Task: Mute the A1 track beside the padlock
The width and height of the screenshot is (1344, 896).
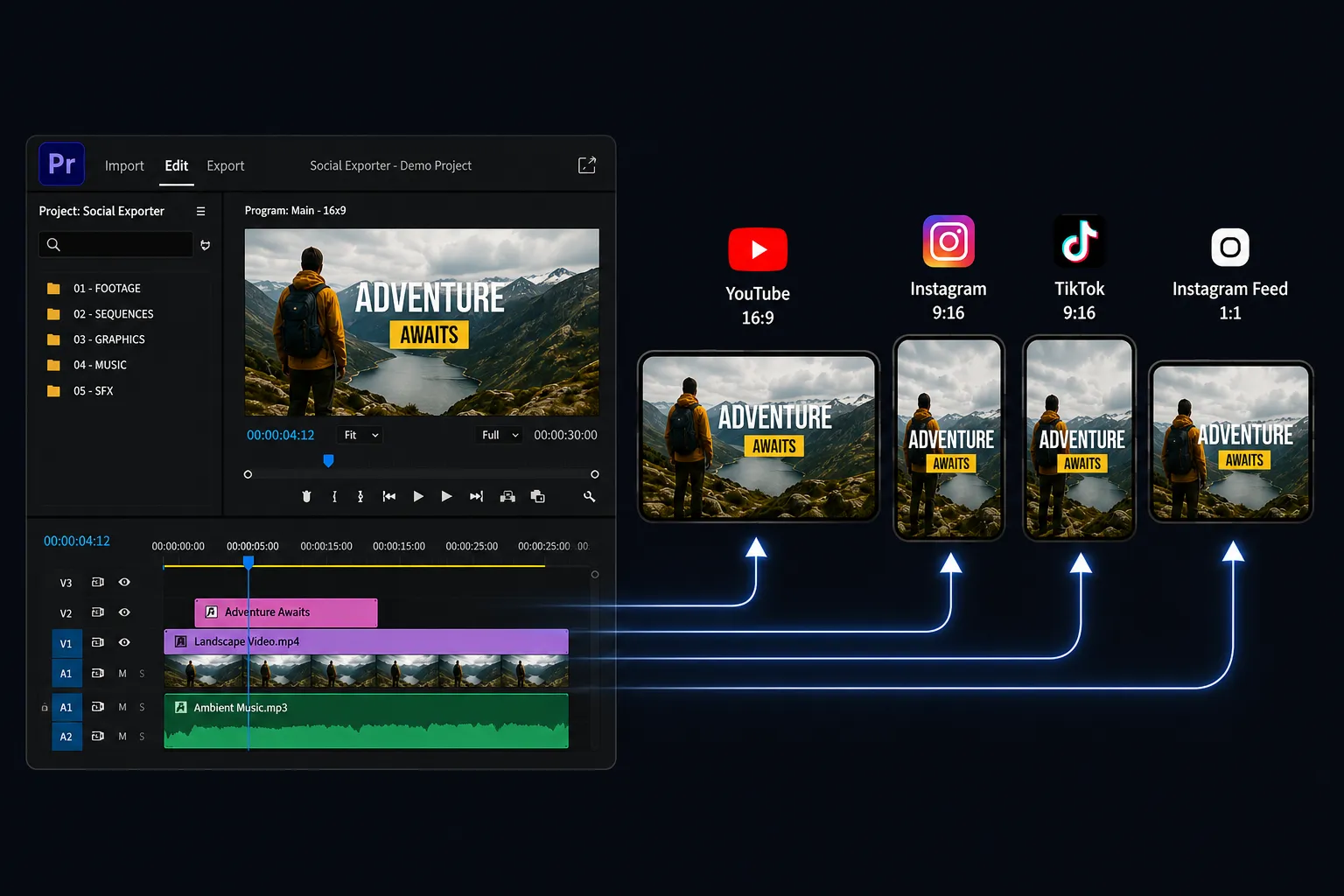Action: (x=122, y=707)
